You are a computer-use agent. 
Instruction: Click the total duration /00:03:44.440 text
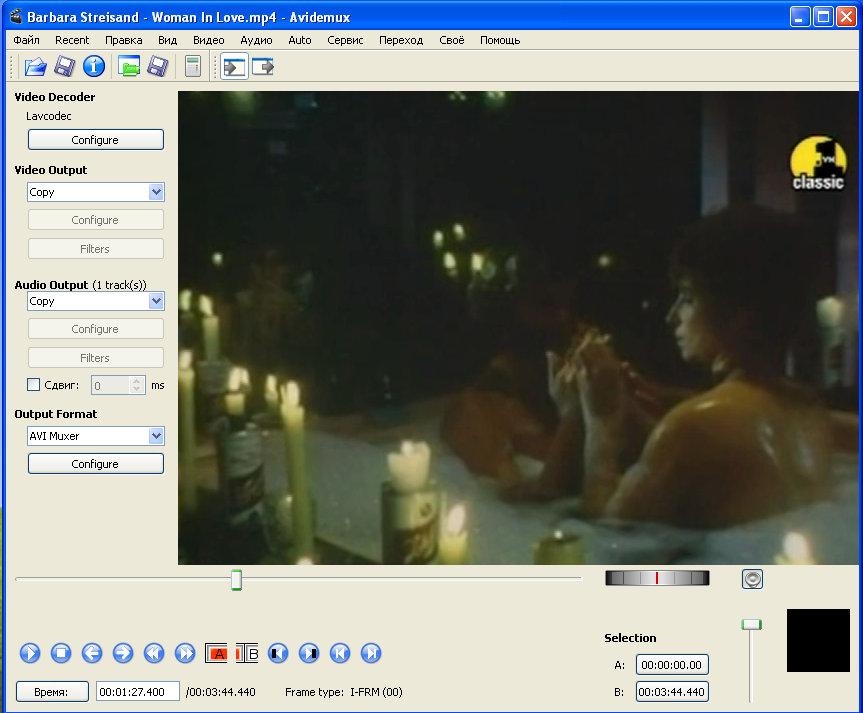(220, 692)
